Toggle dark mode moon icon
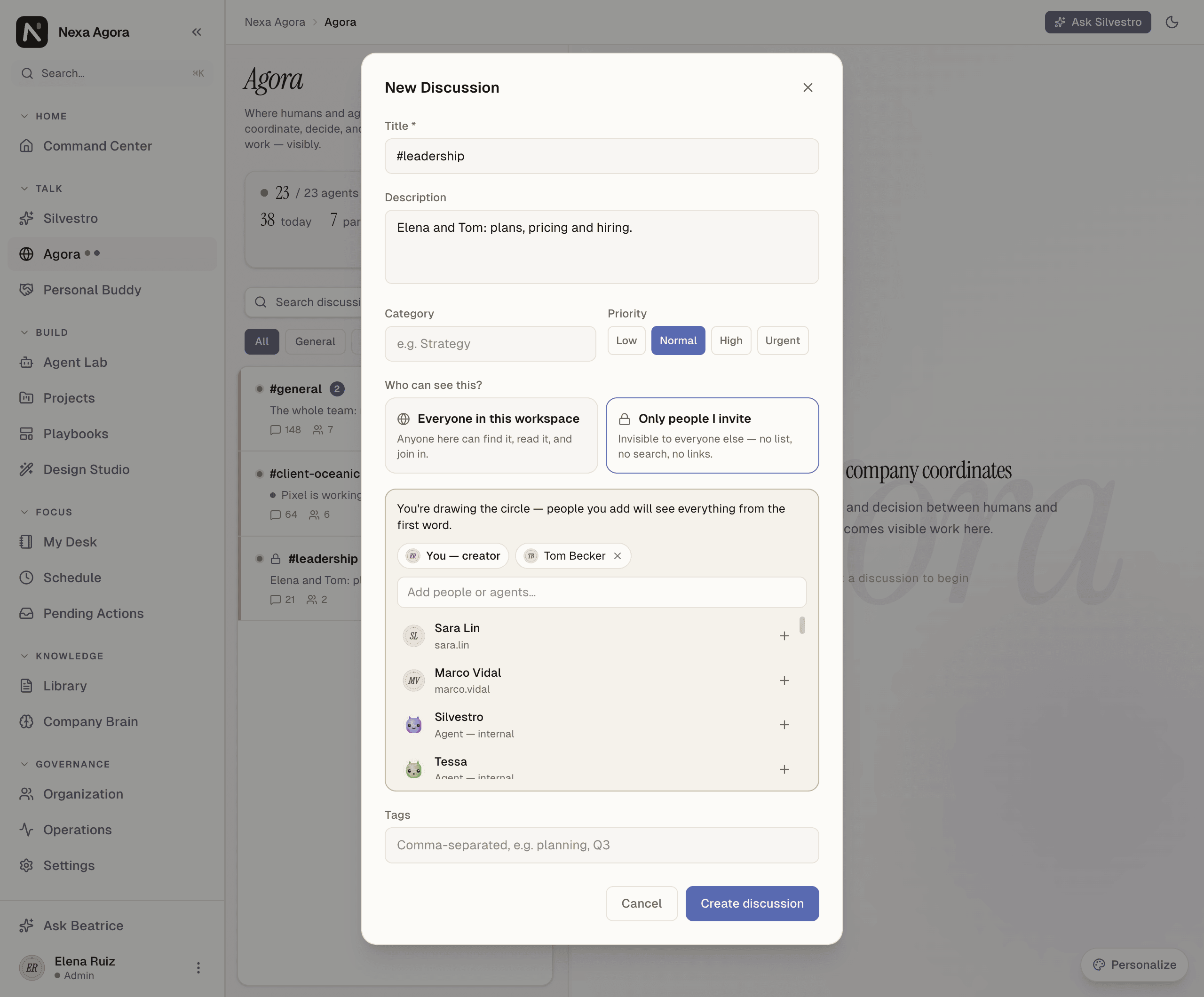 (x=1172, y=22)
